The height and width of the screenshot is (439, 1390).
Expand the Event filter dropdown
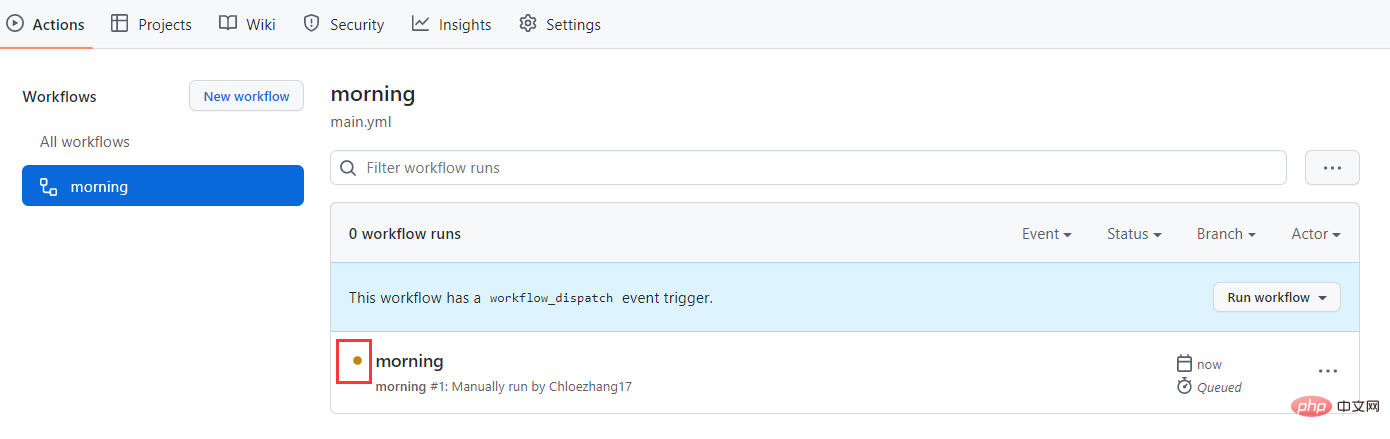pos(1046,234)
